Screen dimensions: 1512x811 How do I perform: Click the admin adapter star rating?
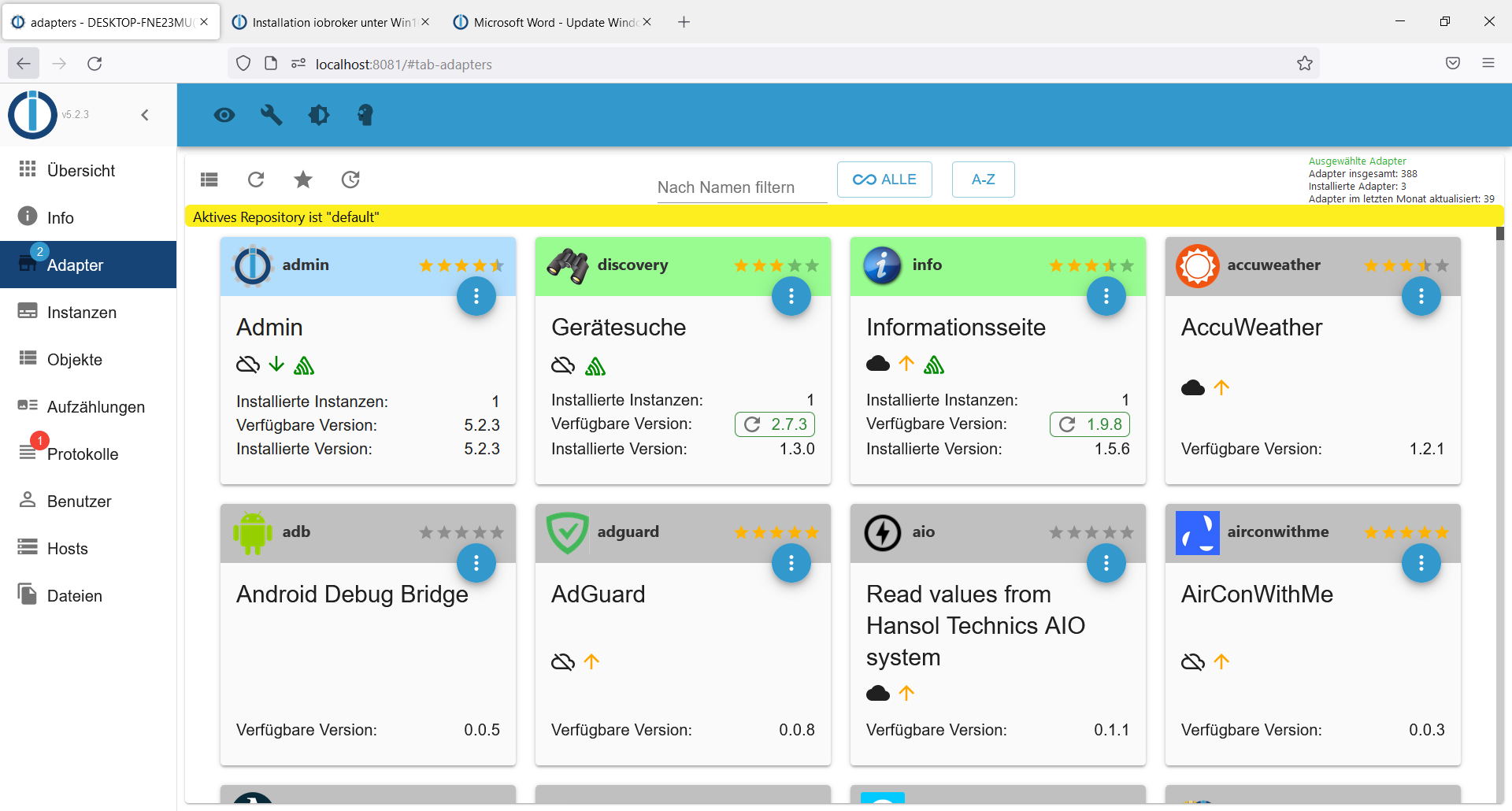(461, 265)
